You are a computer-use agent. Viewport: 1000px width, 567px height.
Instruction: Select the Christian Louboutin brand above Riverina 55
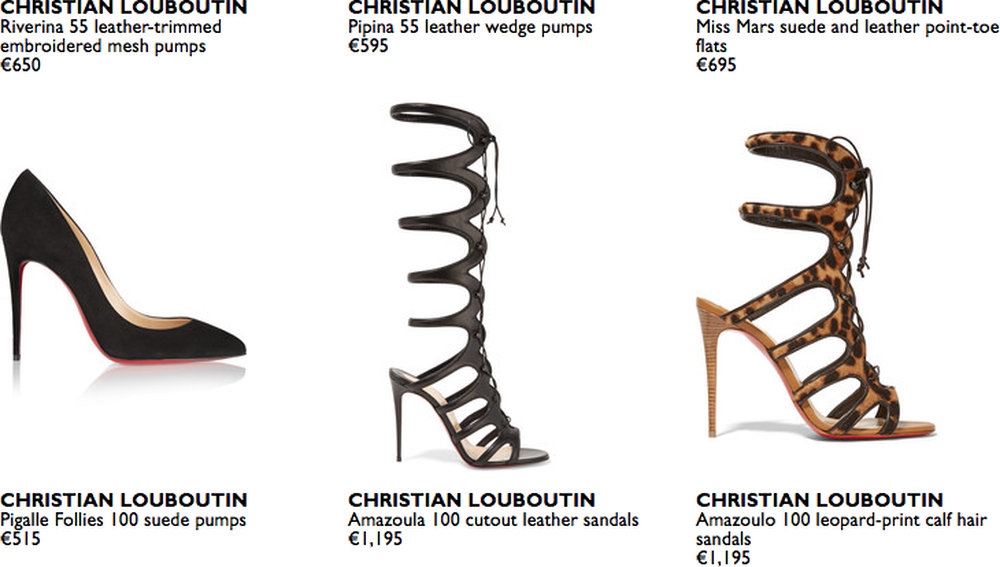pos(124,8)
